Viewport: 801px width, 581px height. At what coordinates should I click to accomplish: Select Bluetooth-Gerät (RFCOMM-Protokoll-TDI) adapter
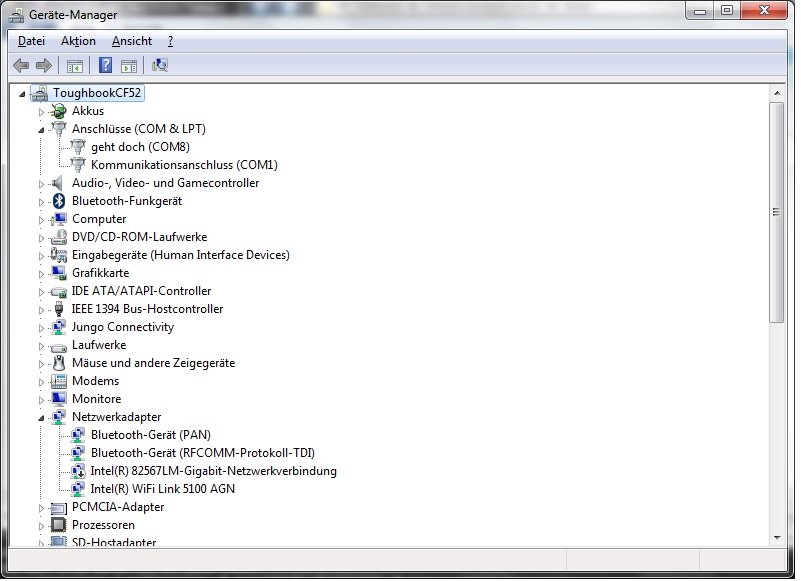(203, 453)
